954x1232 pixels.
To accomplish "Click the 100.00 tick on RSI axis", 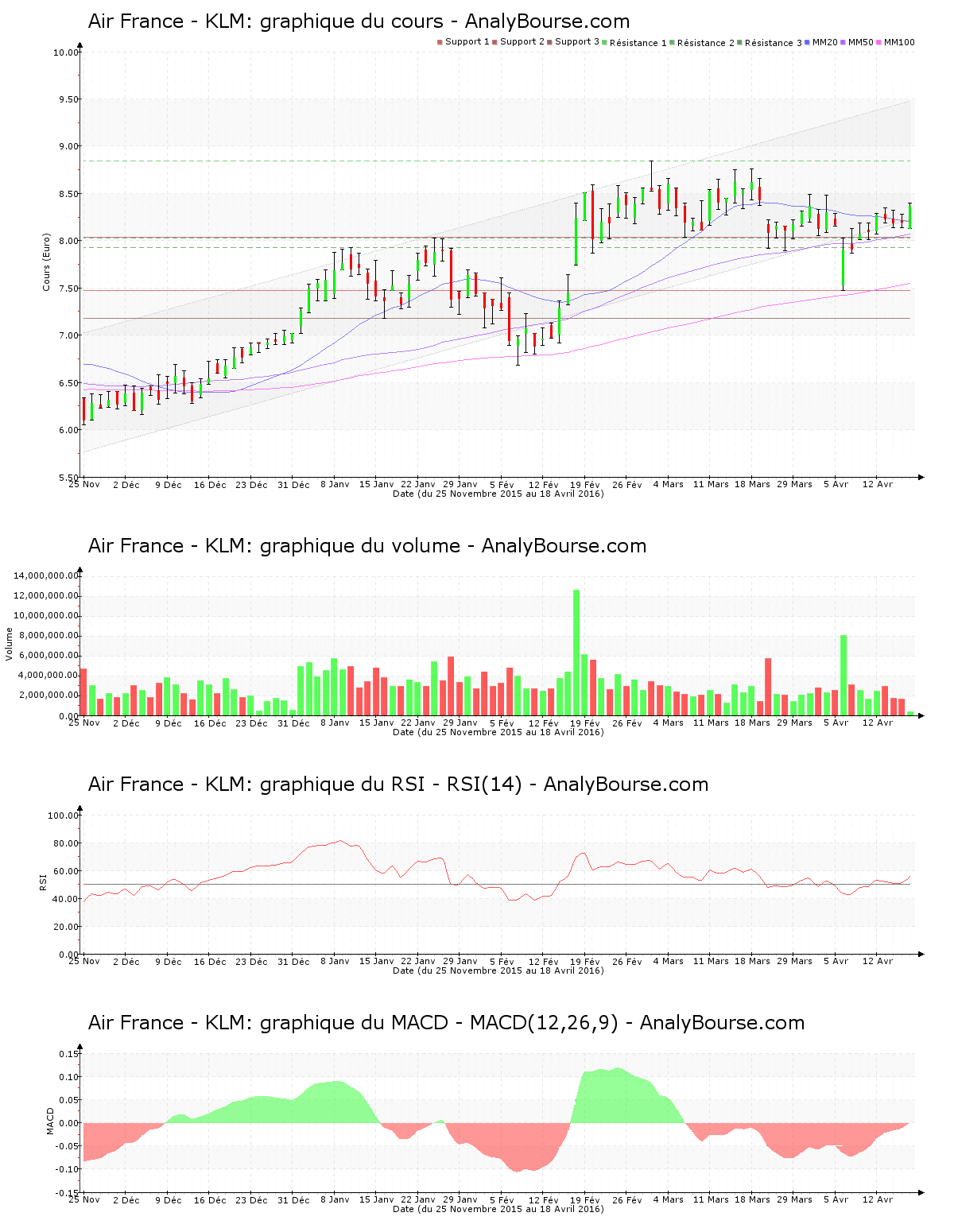I will coord(64,816).
